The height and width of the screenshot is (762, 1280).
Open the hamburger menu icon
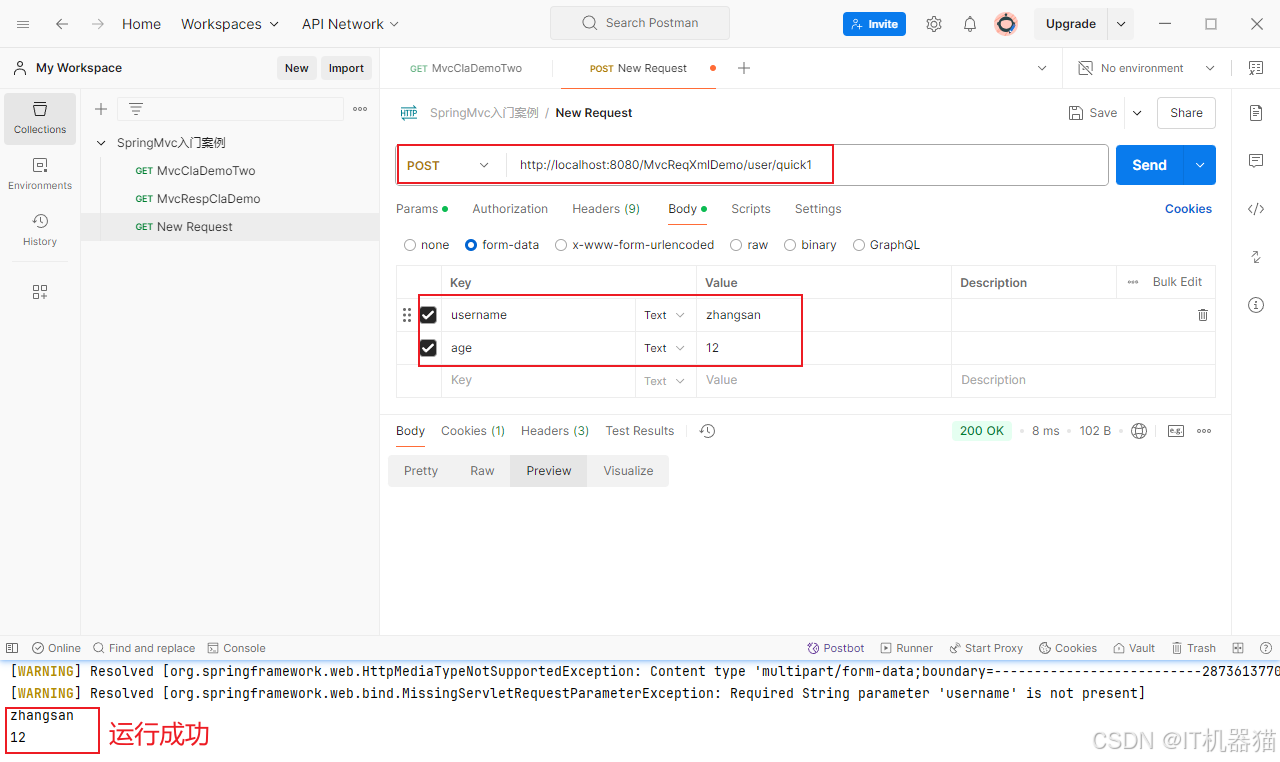click(x=23, y=24)
